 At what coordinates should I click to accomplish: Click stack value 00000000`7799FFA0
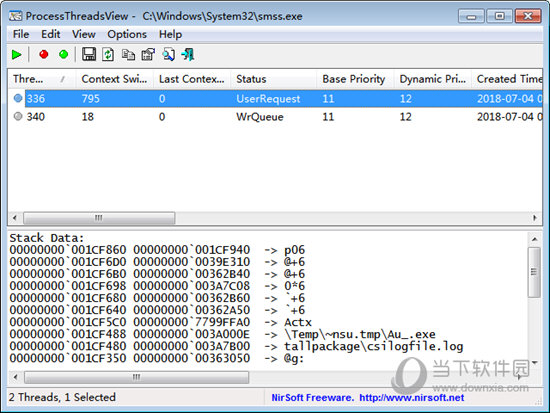click(x=192, y=322)
